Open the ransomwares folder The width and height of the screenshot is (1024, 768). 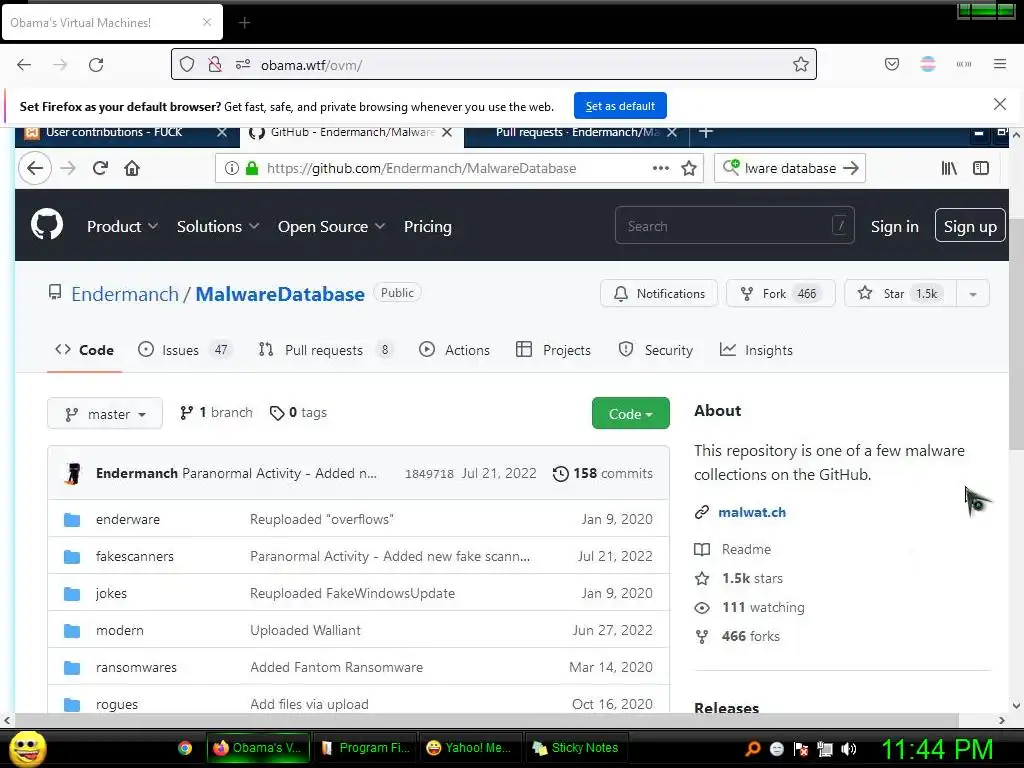(x=136, y=667)
